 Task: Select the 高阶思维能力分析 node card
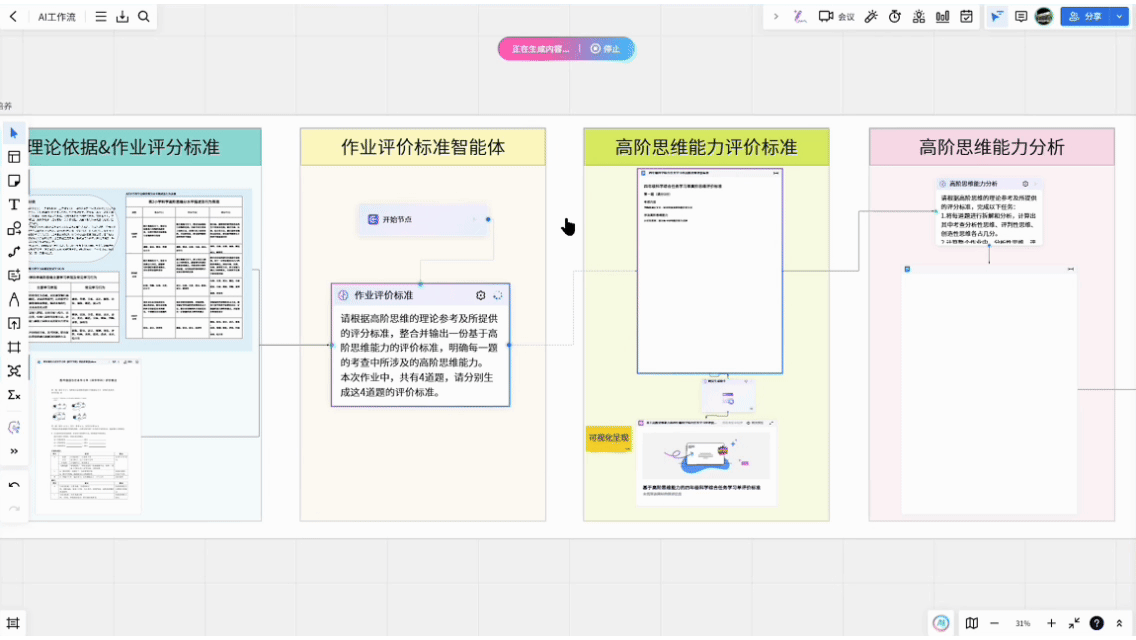coord(989,211)
